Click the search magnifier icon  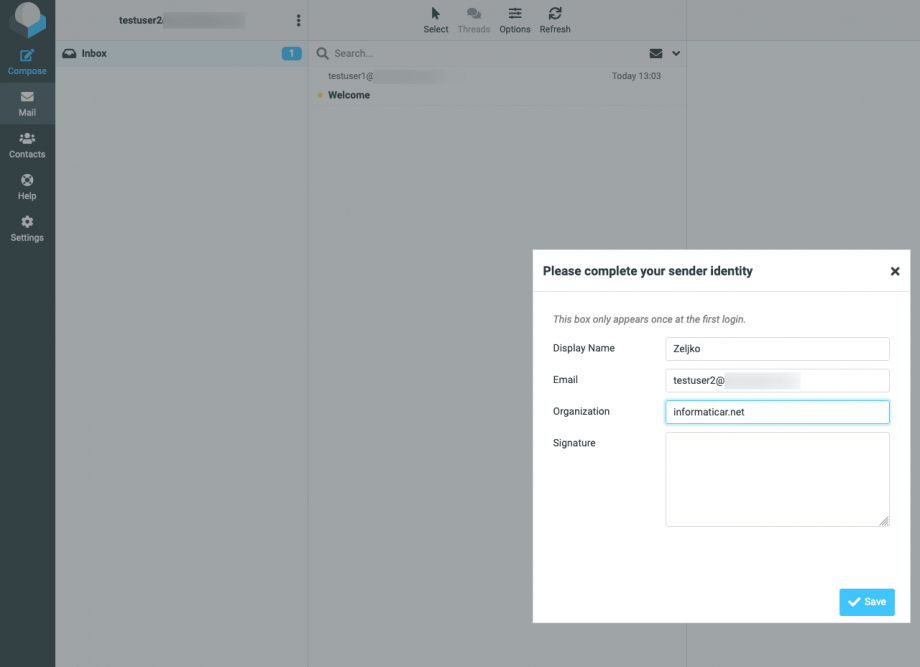(x=321, y=53)
